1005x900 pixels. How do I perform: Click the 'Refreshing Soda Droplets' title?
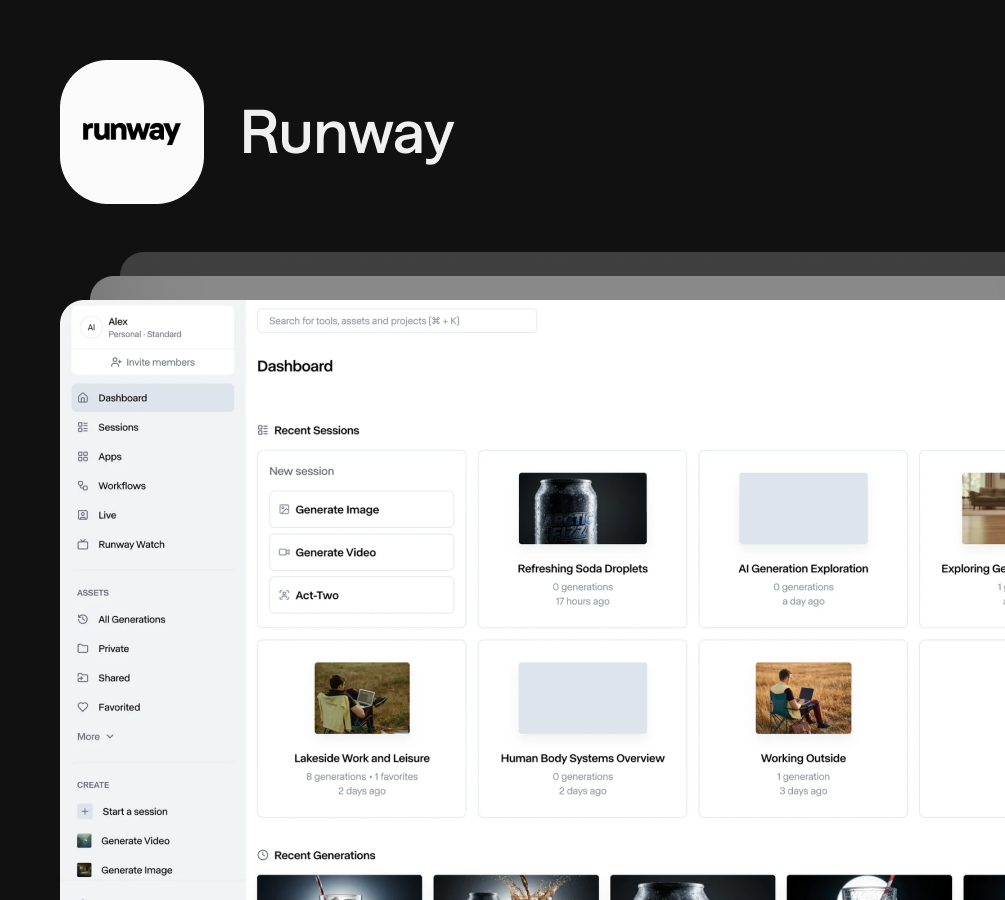coord(583,569)
